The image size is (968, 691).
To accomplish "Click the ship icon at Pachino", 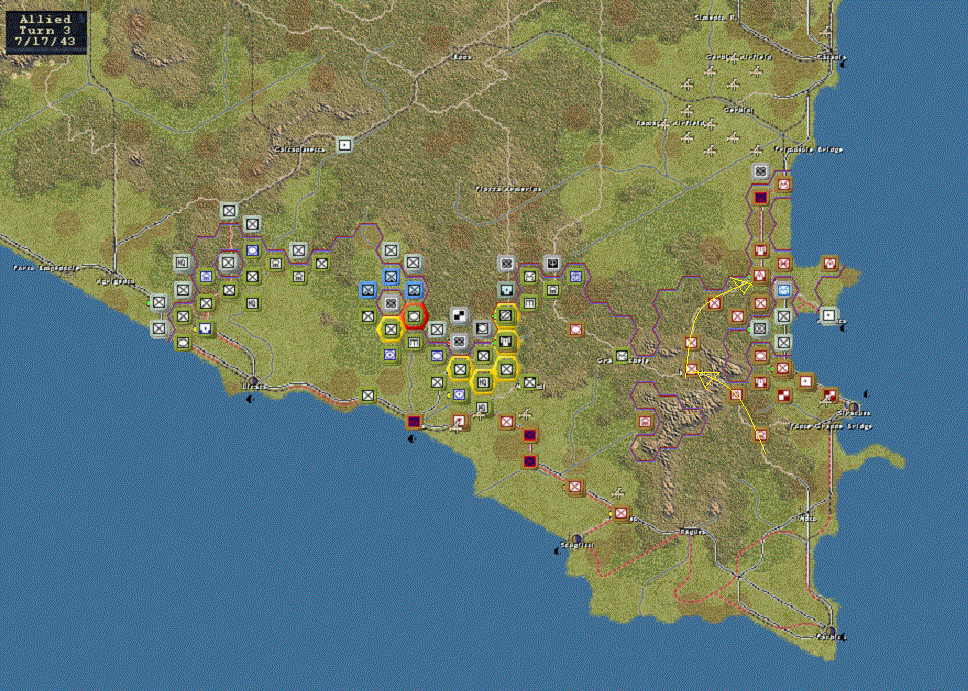I will (x=843, y=637).
